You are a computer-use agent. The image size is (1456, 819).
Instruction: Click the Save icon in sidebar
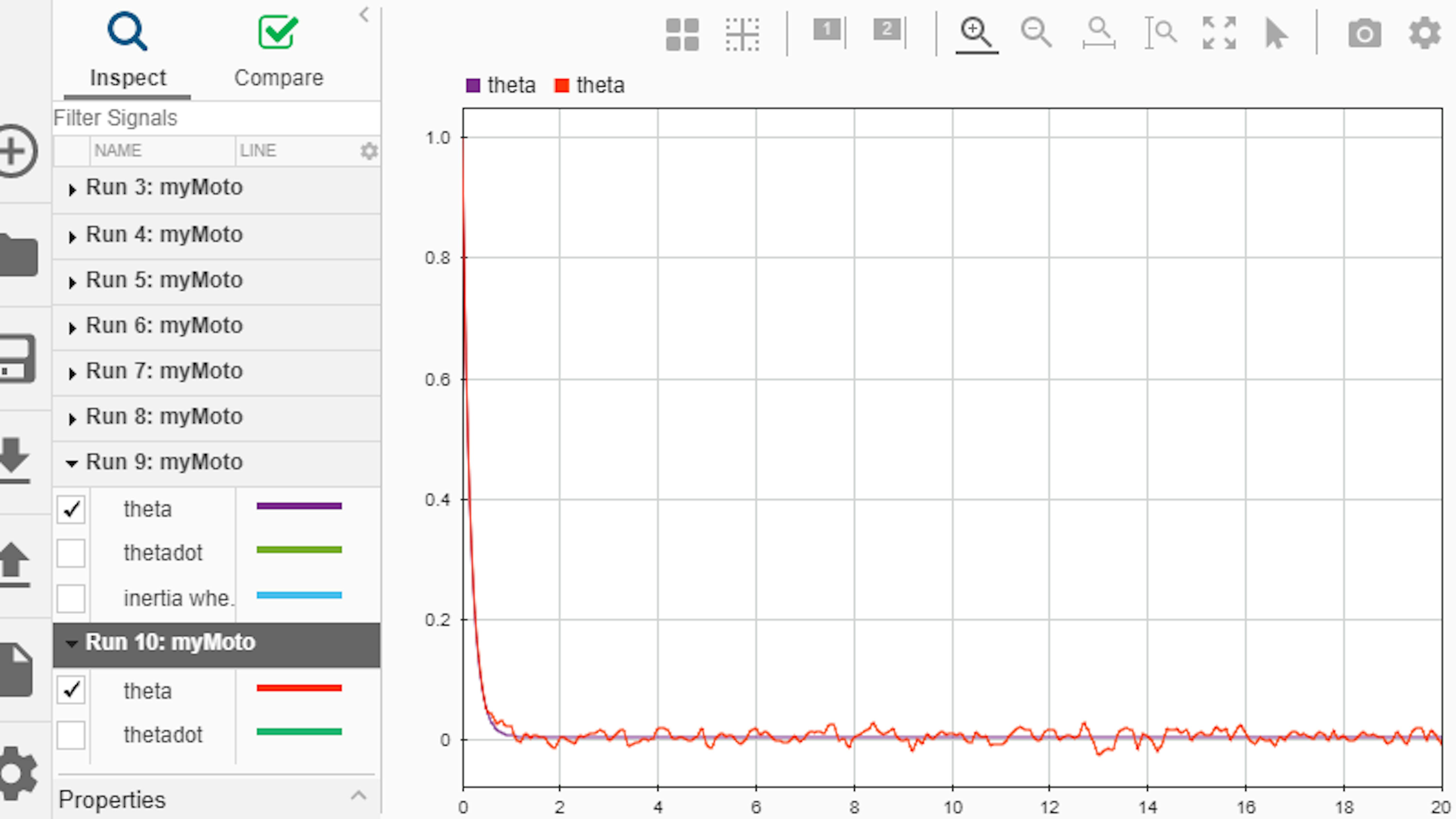[17, 358]
